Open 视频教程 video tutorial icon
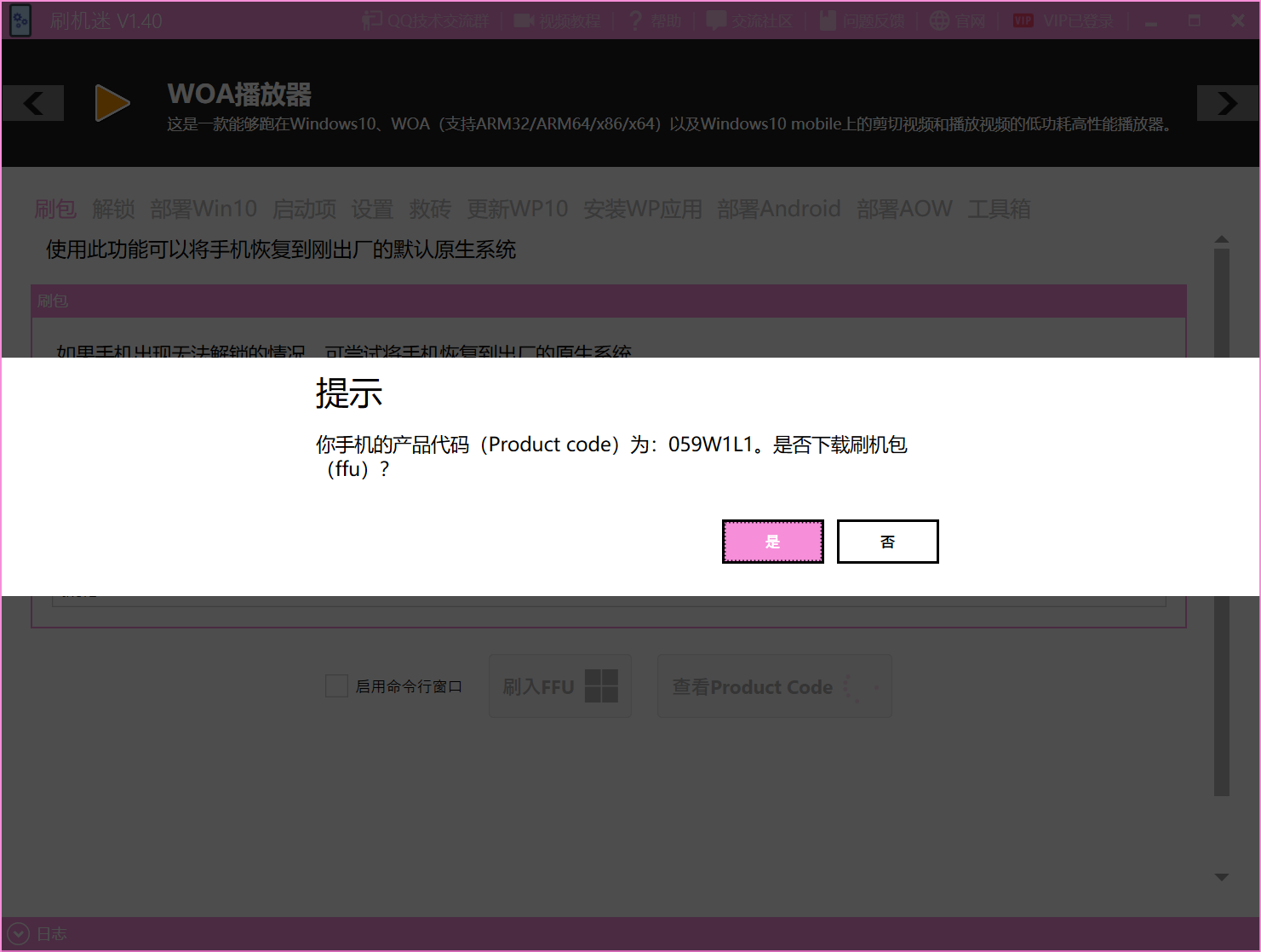The image size is (1261, 952). 524,20
